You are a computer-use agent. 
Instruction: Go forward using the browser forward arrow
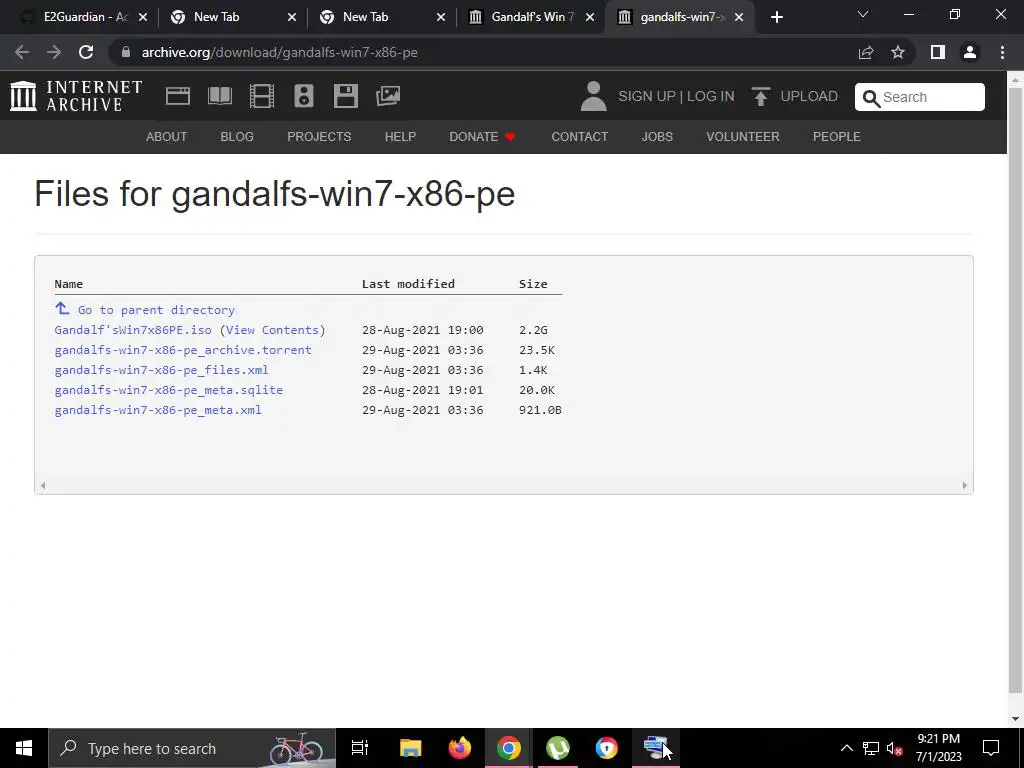[54, 52]
